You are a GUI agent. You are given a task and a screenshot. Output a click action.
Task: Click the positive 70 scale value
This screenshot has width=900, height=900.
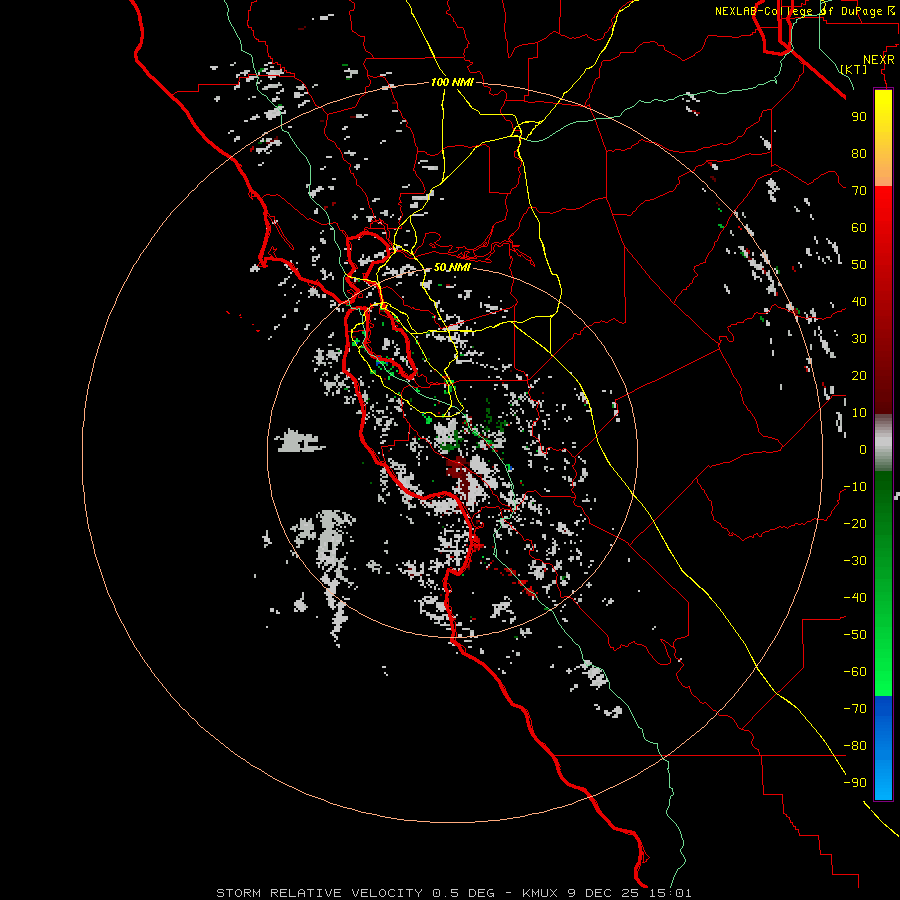click(x=859, y=191)
